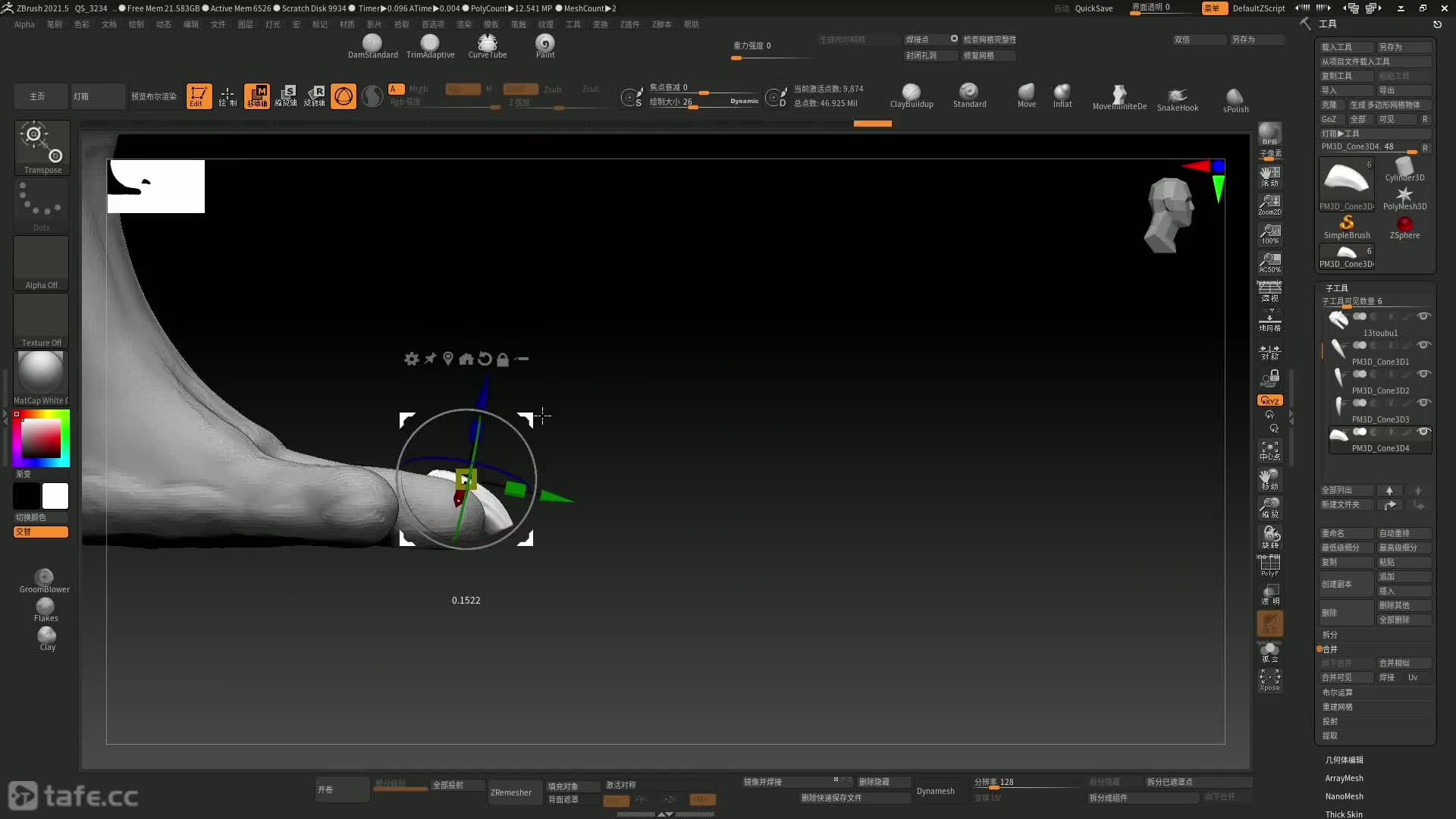Click the Dynamesh button
The width and height of the screenshot is (1456, 819).
click(x=936, y=791)
